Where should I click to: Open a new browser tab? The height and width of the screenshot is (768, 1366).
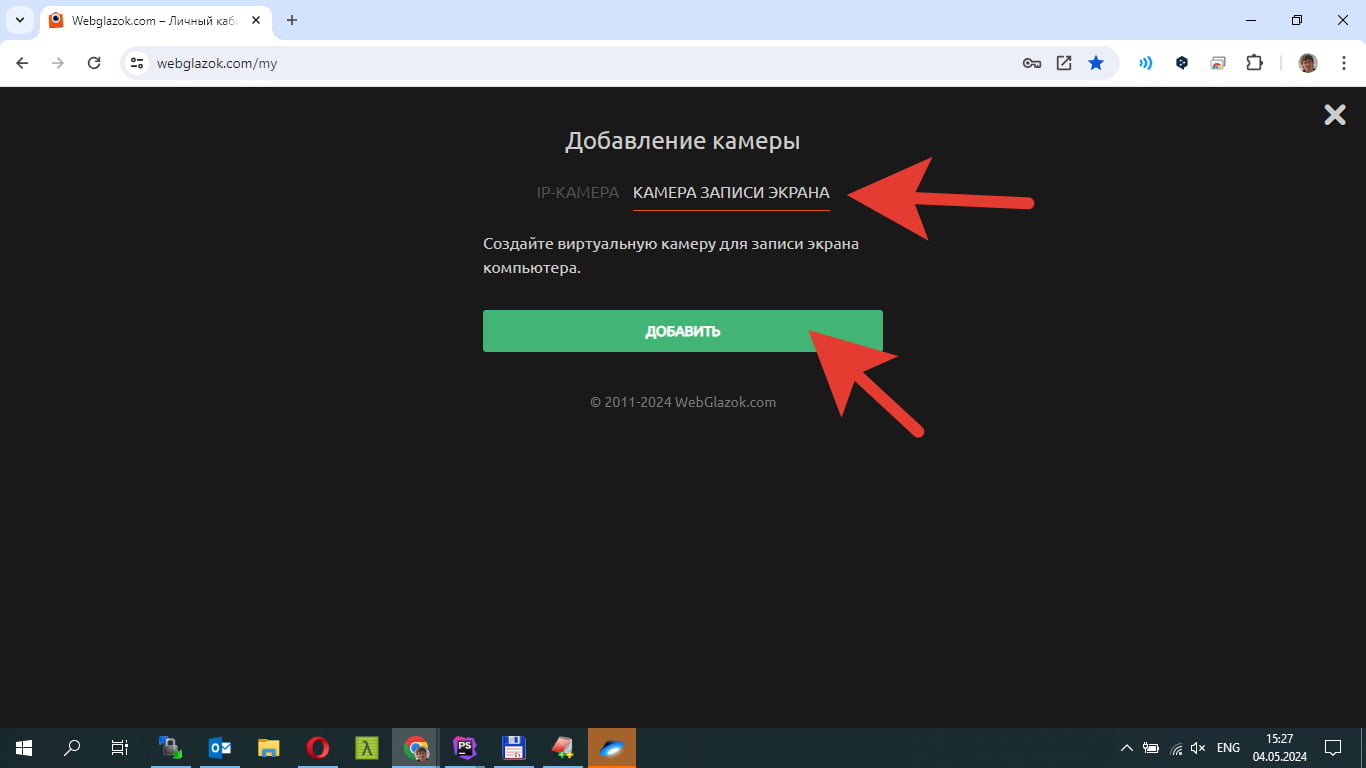click(x=292, y=20)
